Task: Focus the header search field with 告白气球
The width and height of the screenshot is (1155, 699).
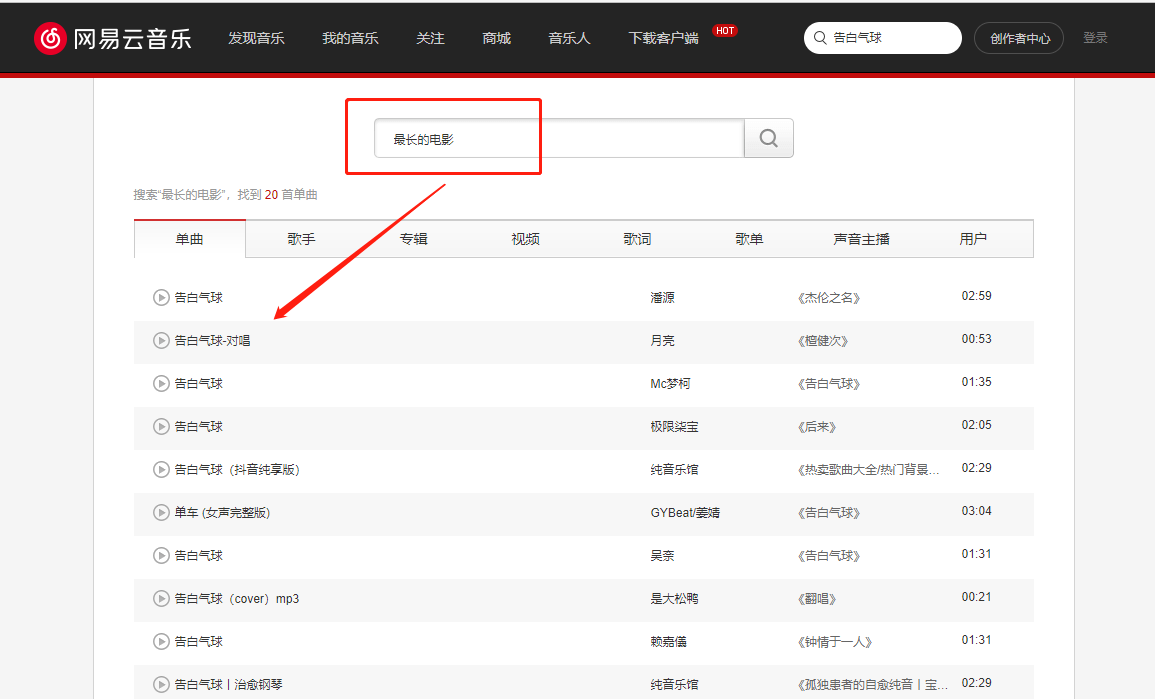Action: [882, 38]
